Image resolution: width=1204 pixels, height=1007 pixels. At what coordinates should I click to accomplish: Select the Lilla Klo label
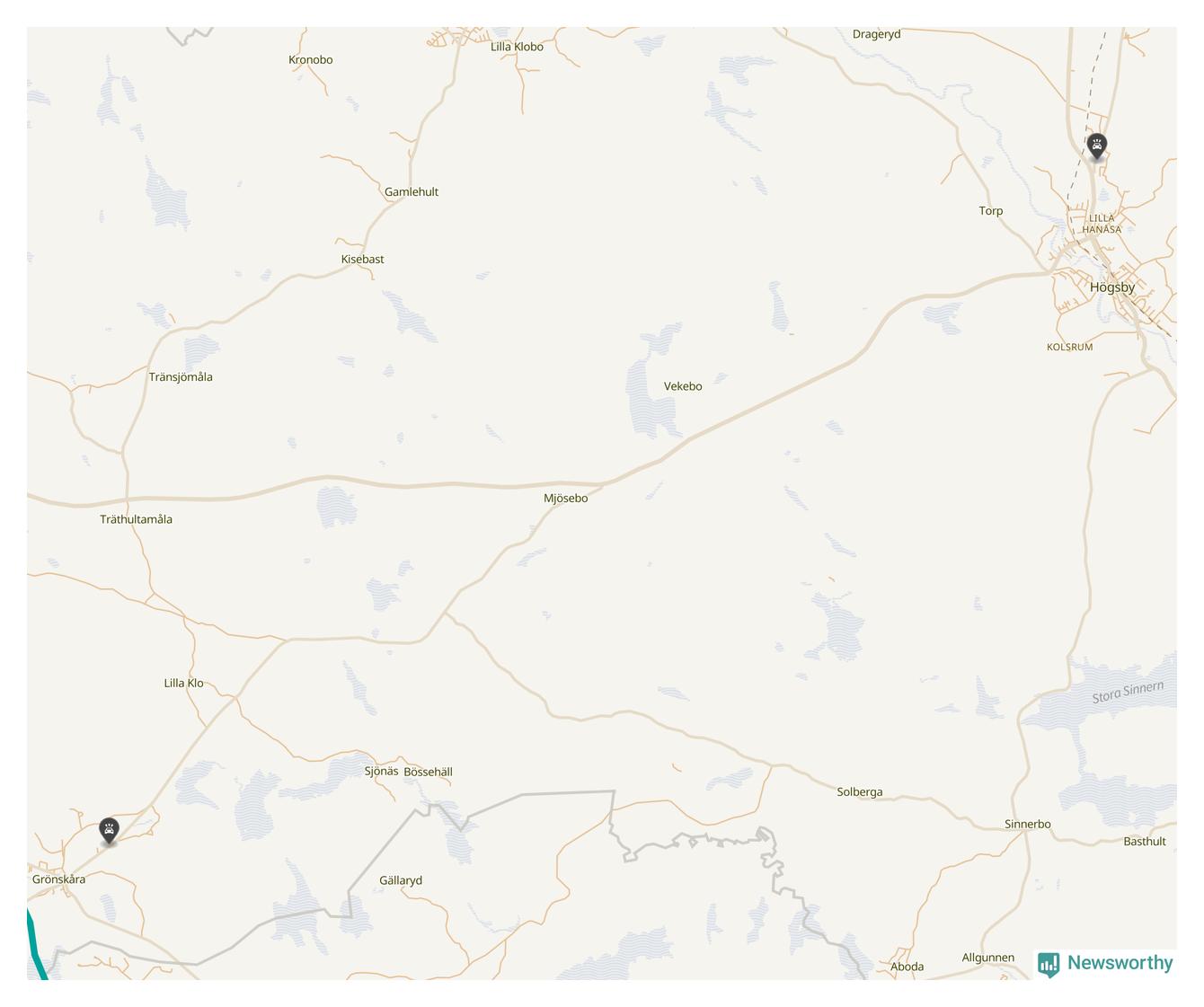tap(183, 684)
